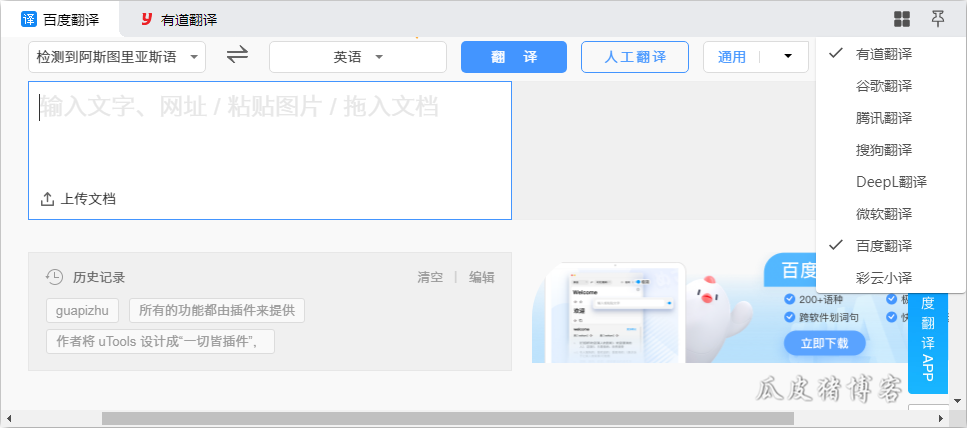This screenshot has width=967, height=428.
Task: Expand the 通用 domain dropdown arrow
Action: pyautogui.click(x=788, y=57)
